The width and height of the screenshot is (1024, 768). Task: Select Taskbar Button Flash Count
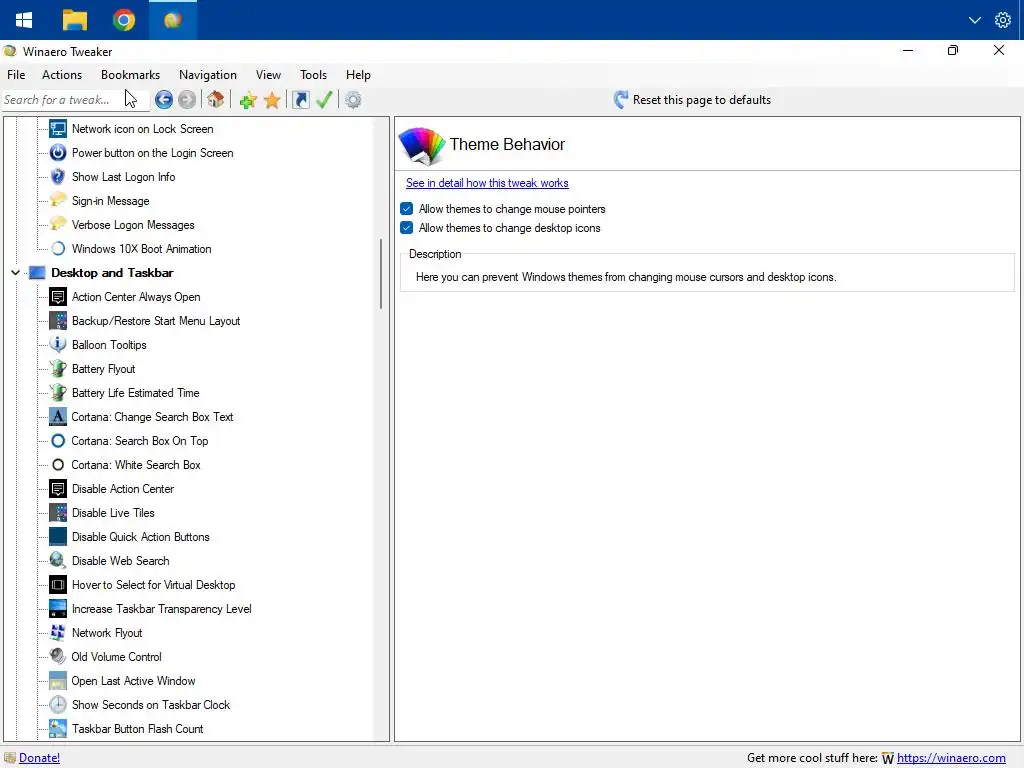click(x=137, y=729)
